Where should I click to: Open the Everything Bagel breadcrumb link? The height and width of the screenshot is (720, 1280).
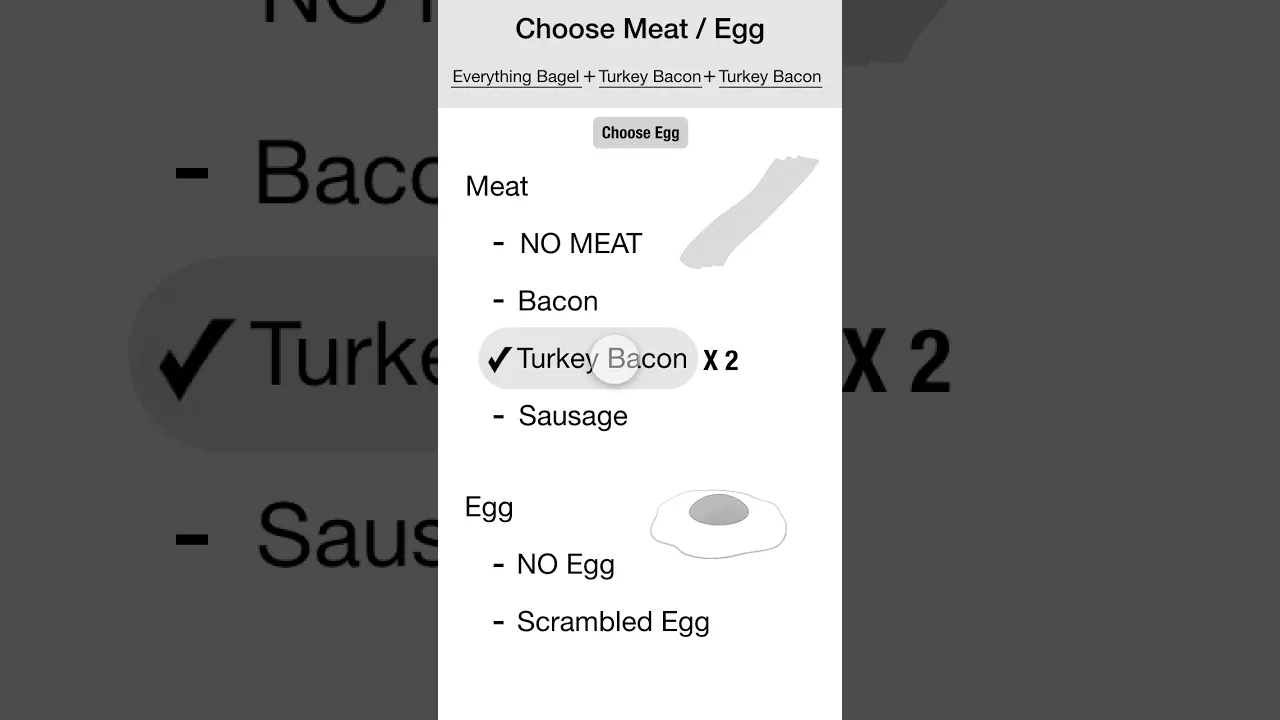(516, 77)
